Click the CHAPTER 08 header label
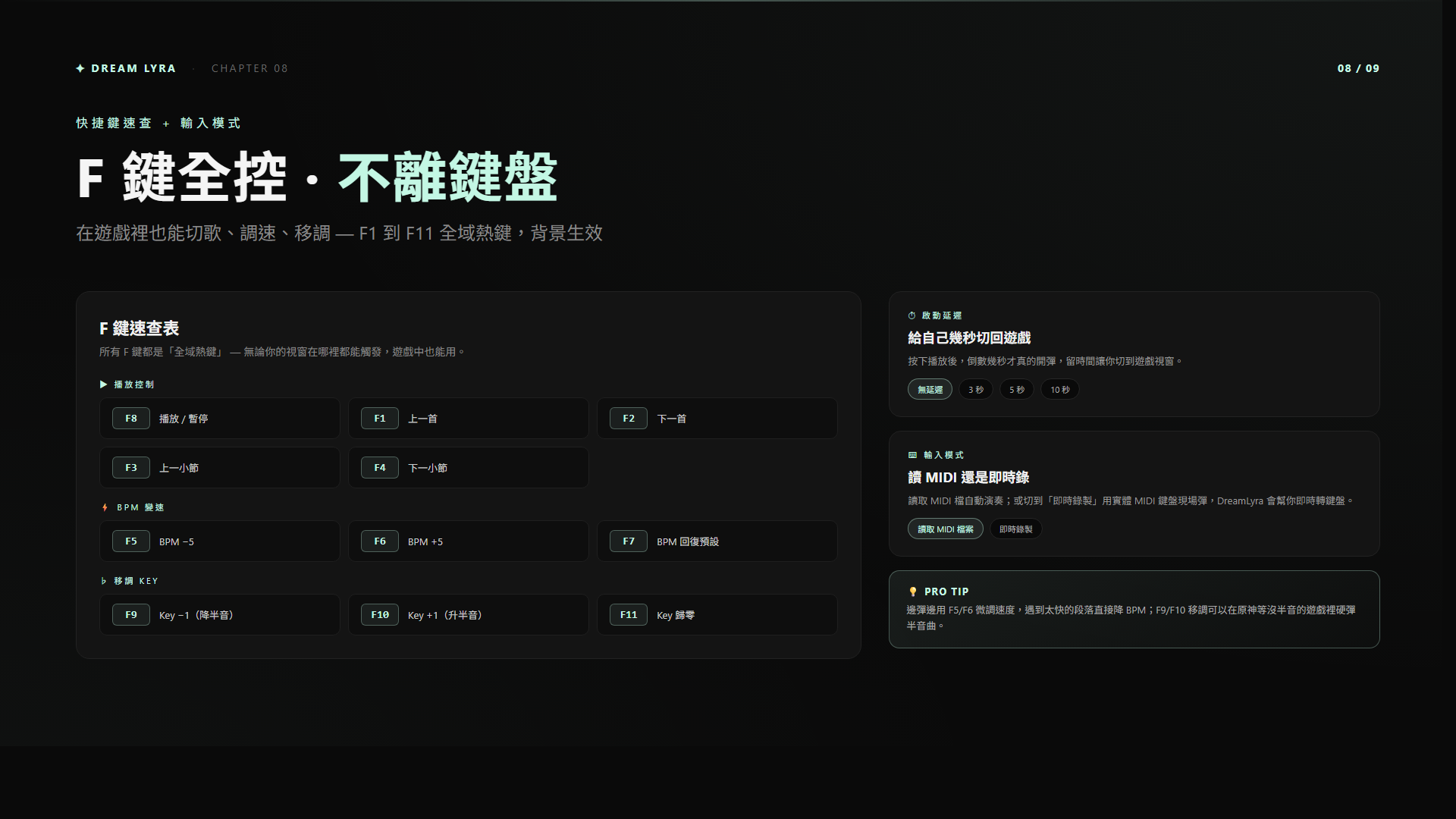Viewport: 1456px width, 819px height. [x=249, y=68]
